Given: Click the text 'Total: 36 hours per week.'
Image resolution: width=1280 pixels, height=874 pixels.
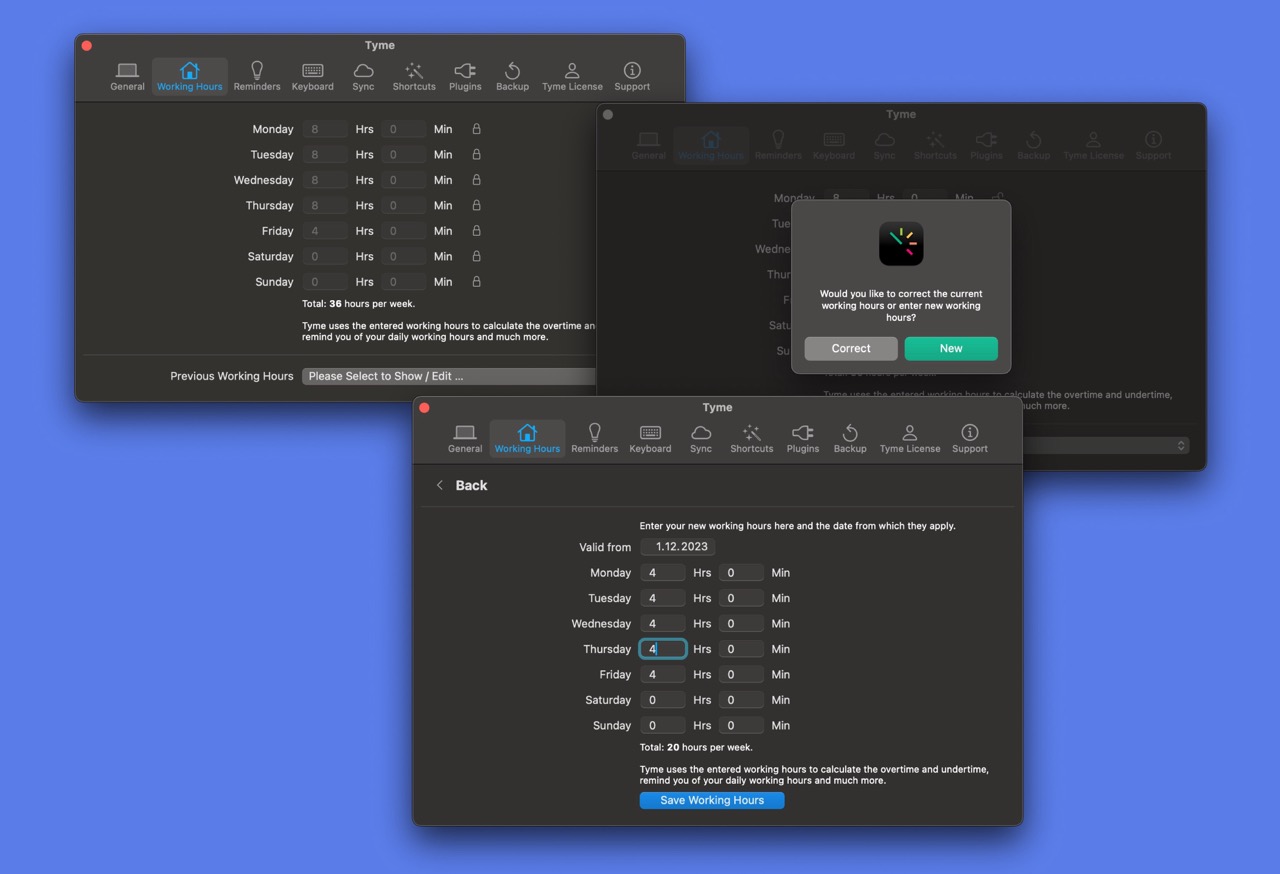Looking at the screenshot, I should pyautogui.click(x=358, y=303).
